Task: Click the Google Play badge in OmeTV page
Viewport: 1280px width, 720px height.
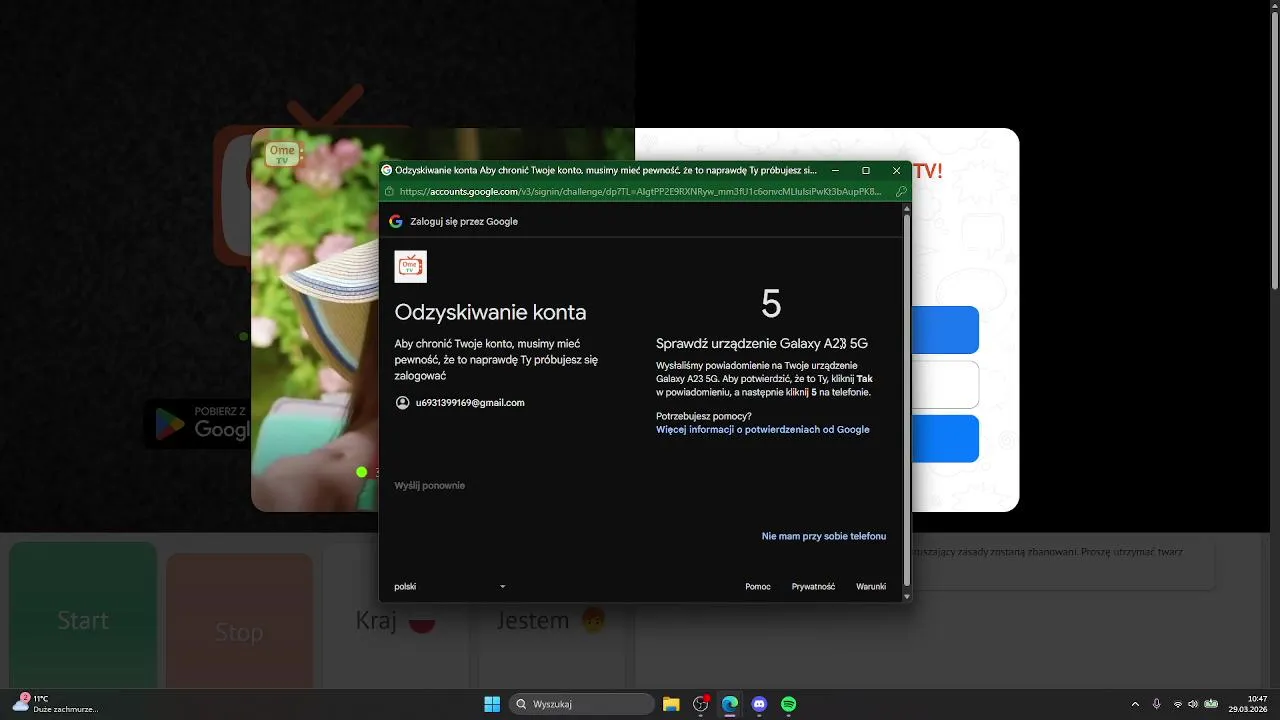Action: pos(198,424)
